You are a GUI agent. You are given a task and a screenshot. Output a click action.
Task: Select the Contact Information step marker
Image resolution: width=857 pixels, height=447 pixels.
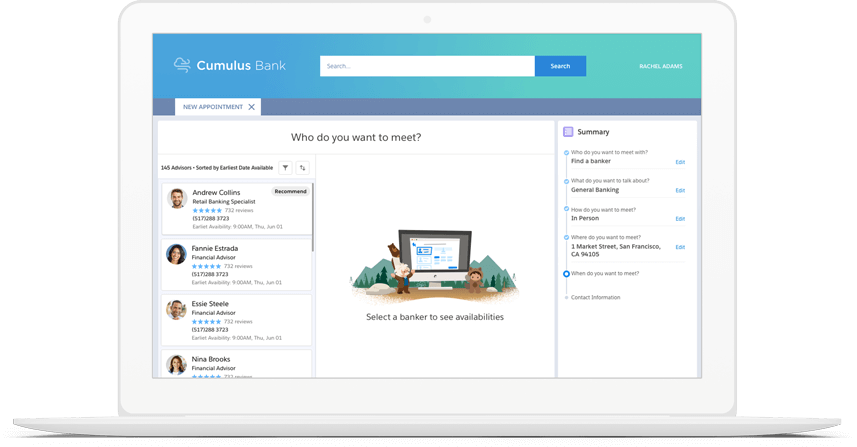567,297
